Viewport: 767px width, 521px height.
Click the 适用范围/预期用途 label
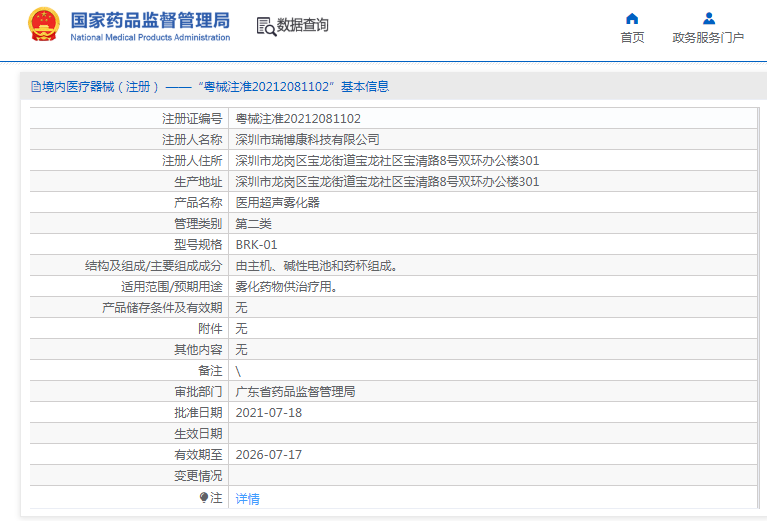tap(172, 287)
